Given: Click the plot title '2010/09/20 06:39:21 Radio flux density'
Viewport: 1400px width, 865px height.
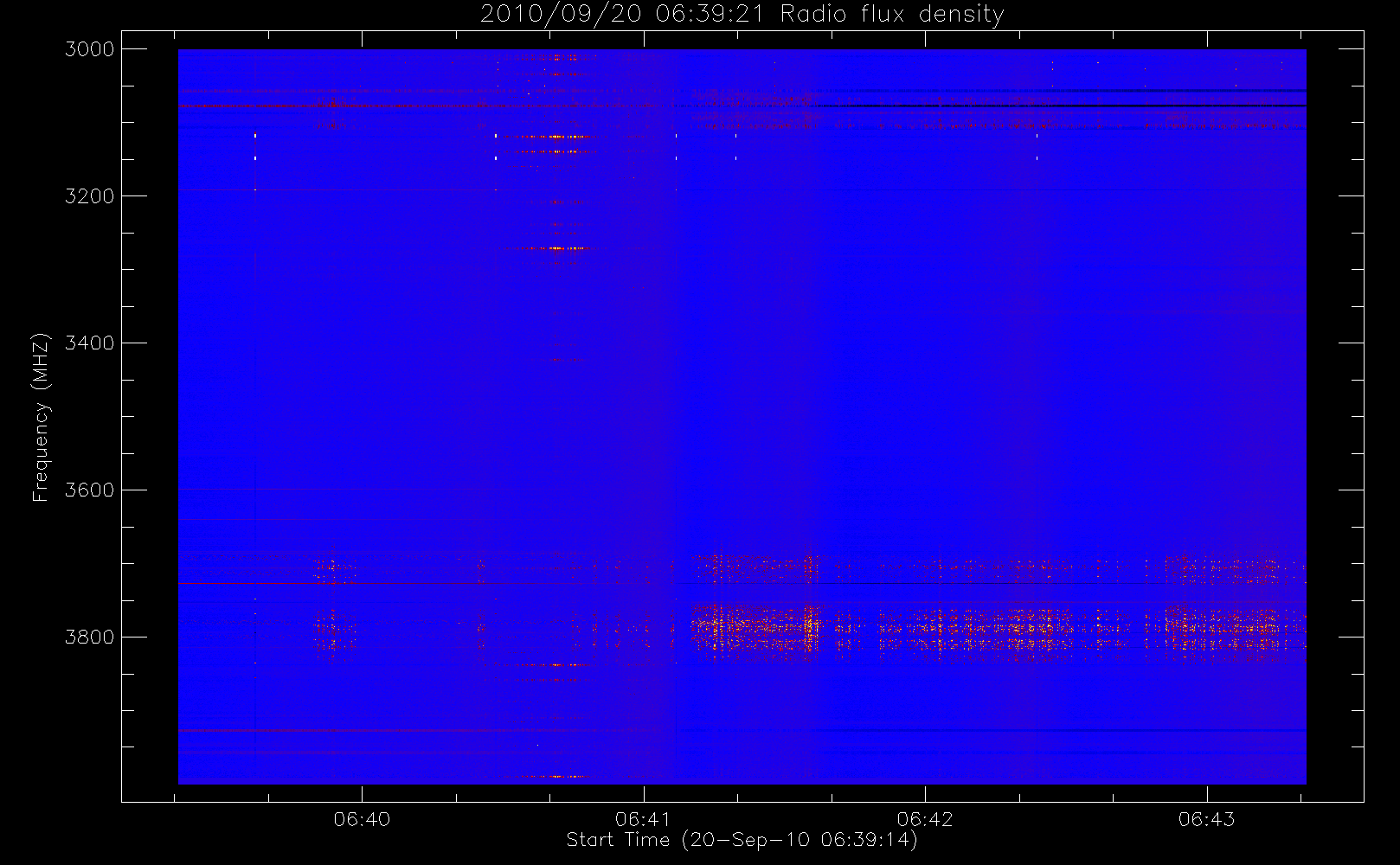Looking at the screenshot, I should click(x=742, y=14).
